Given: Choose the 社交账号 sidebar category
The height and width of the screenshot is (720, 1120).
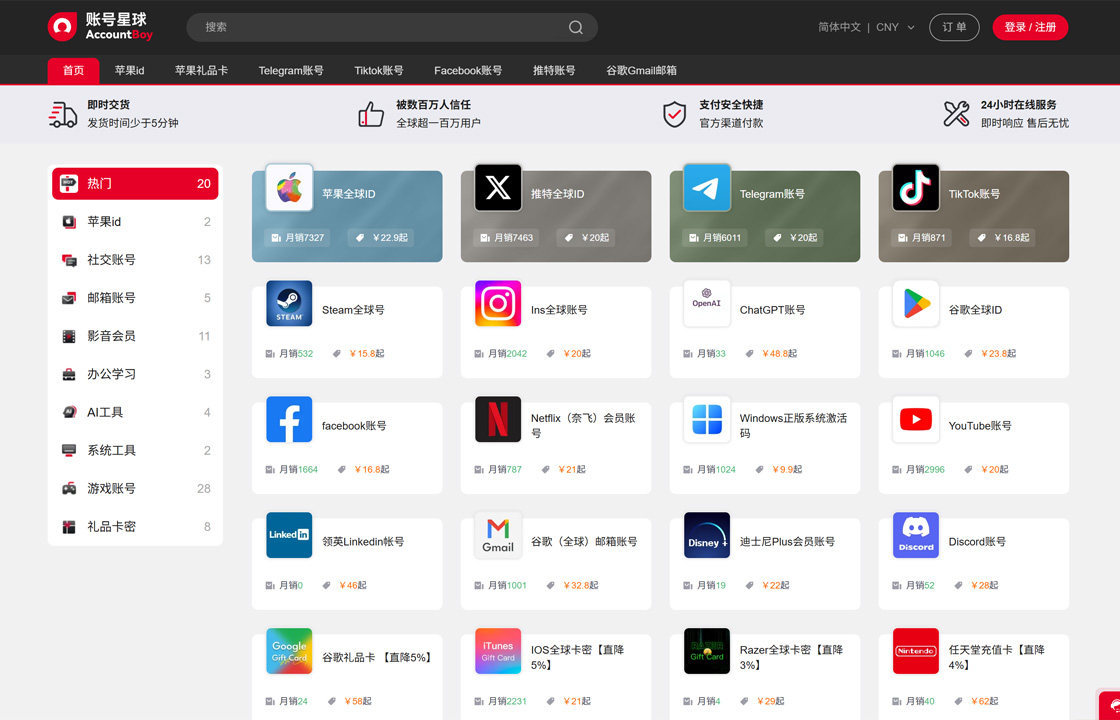Looking at the screenshot, I should tap(135, 260).
